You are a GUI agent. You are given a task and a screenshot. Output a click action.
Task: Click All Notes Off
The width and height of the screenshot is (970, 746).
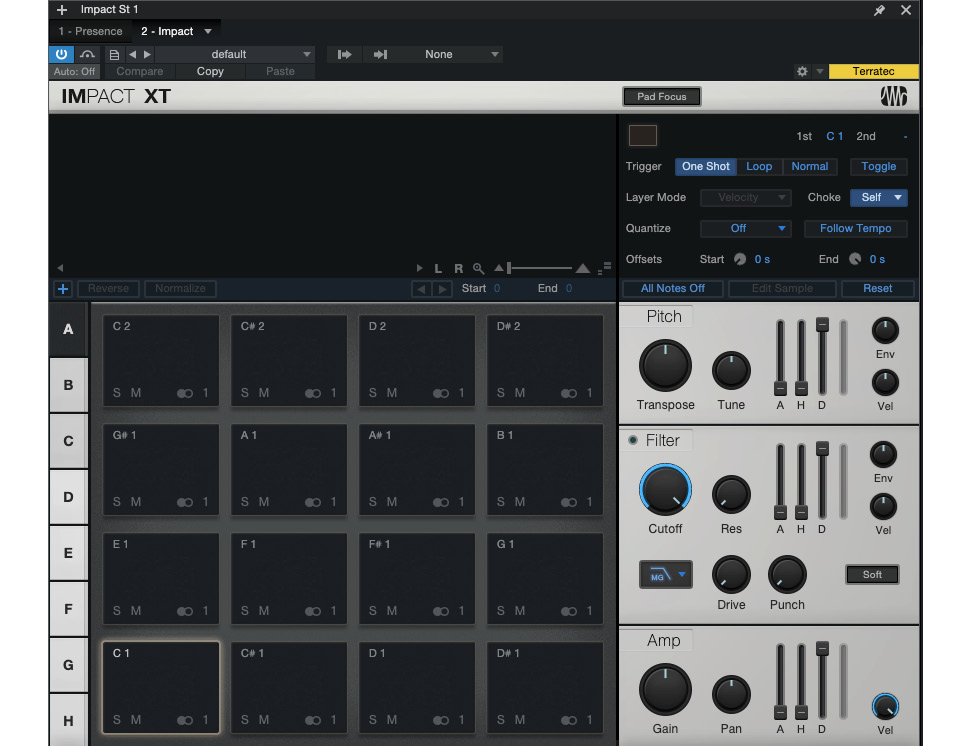click(672, 288)
